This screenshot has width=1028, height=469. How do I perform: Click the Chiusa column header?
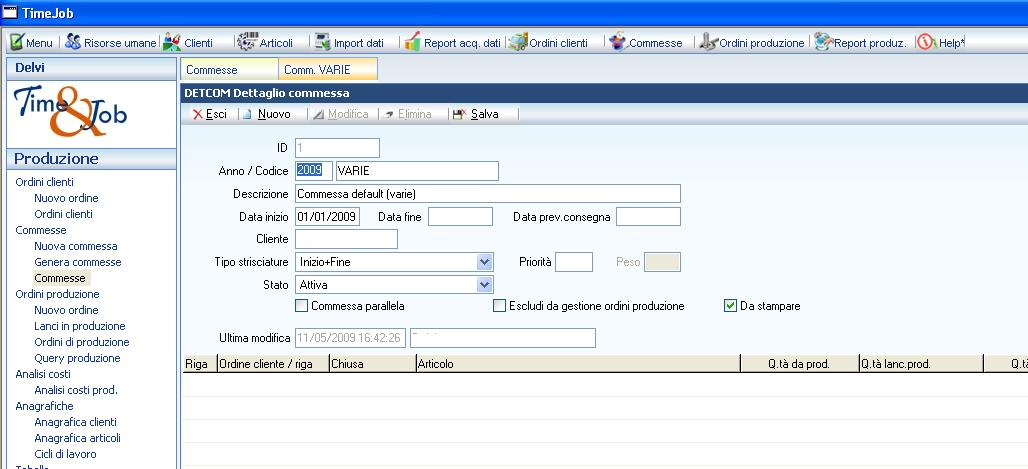(x=373, y=363)
